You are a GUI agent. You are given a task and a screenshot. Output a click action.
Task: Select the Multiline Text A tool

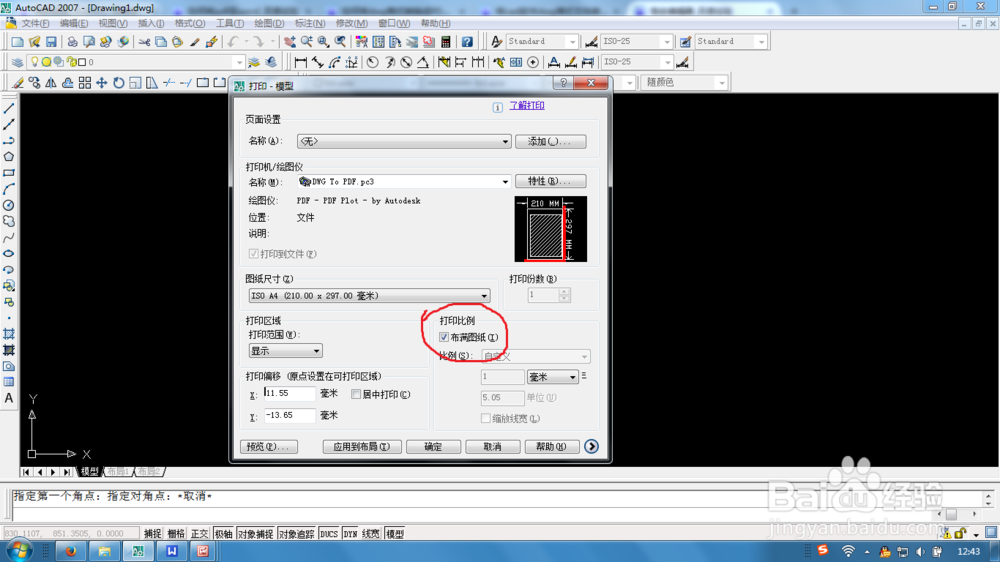point(9,398)
